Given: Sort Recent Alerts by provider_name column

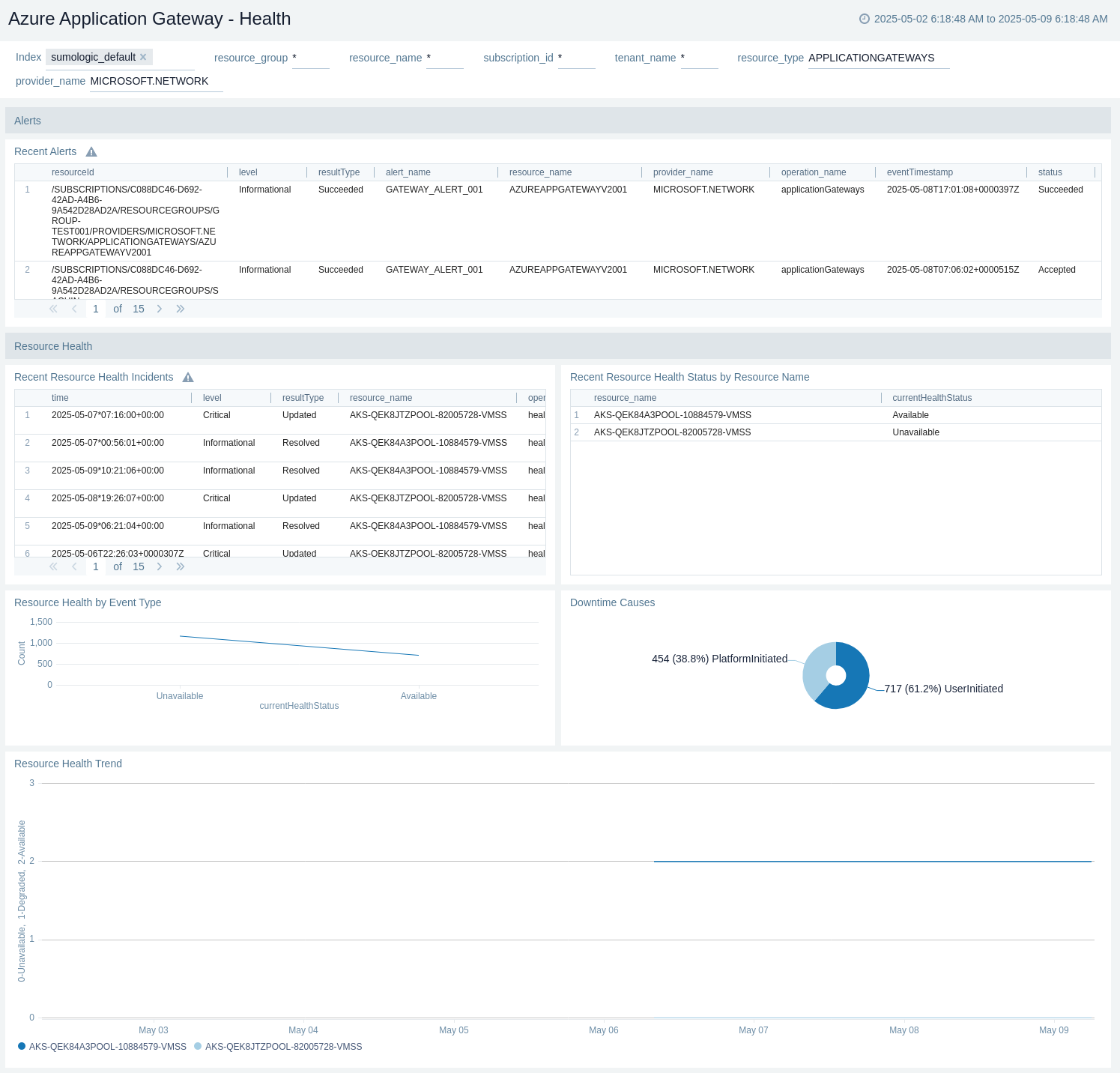Looking at the screenshot, I should click(x=683, y=172).
